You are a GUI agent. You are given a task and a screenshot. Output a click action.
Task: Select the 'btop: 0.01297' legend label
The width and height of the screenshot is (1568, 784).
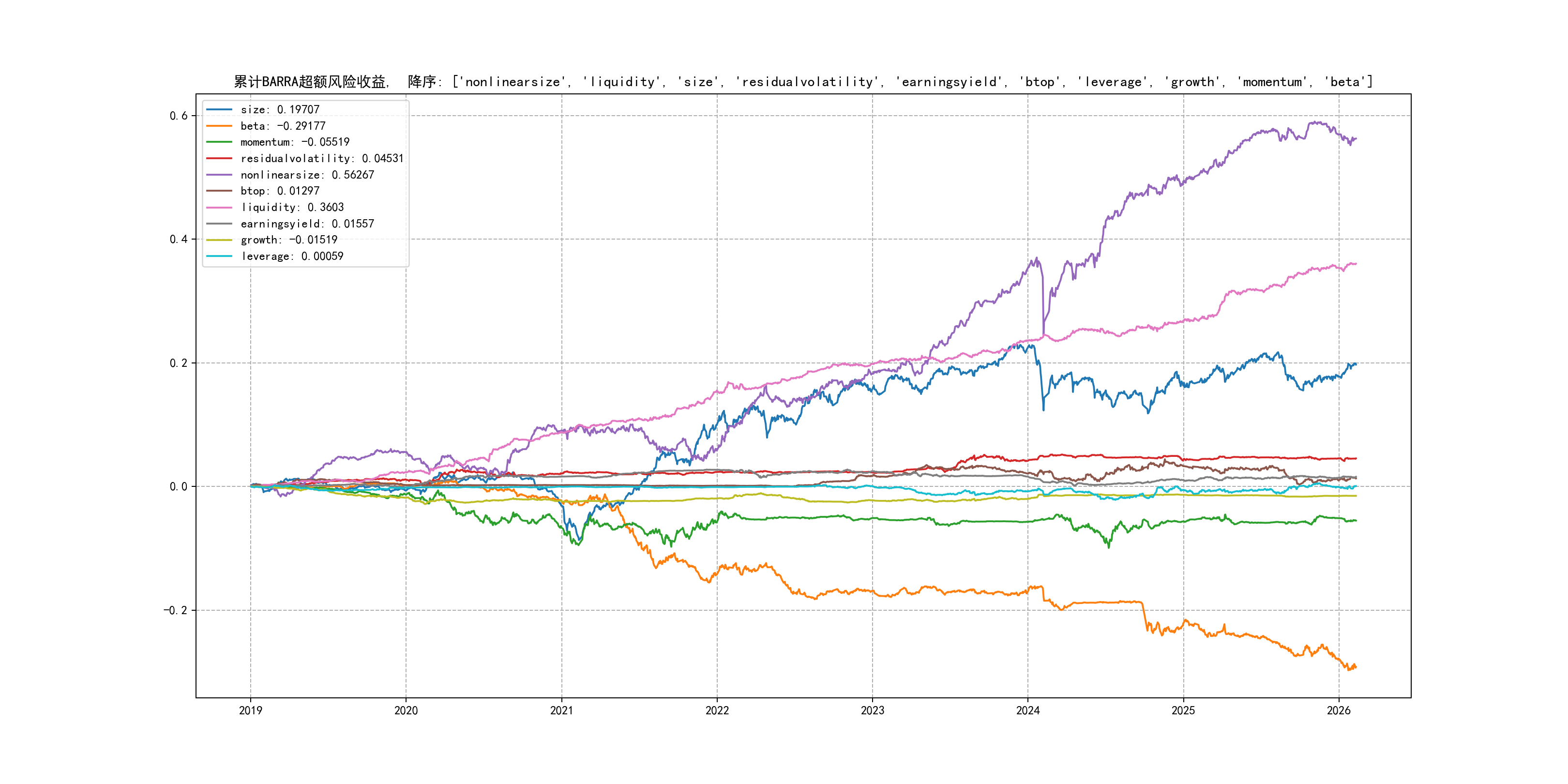pos(279,191)
